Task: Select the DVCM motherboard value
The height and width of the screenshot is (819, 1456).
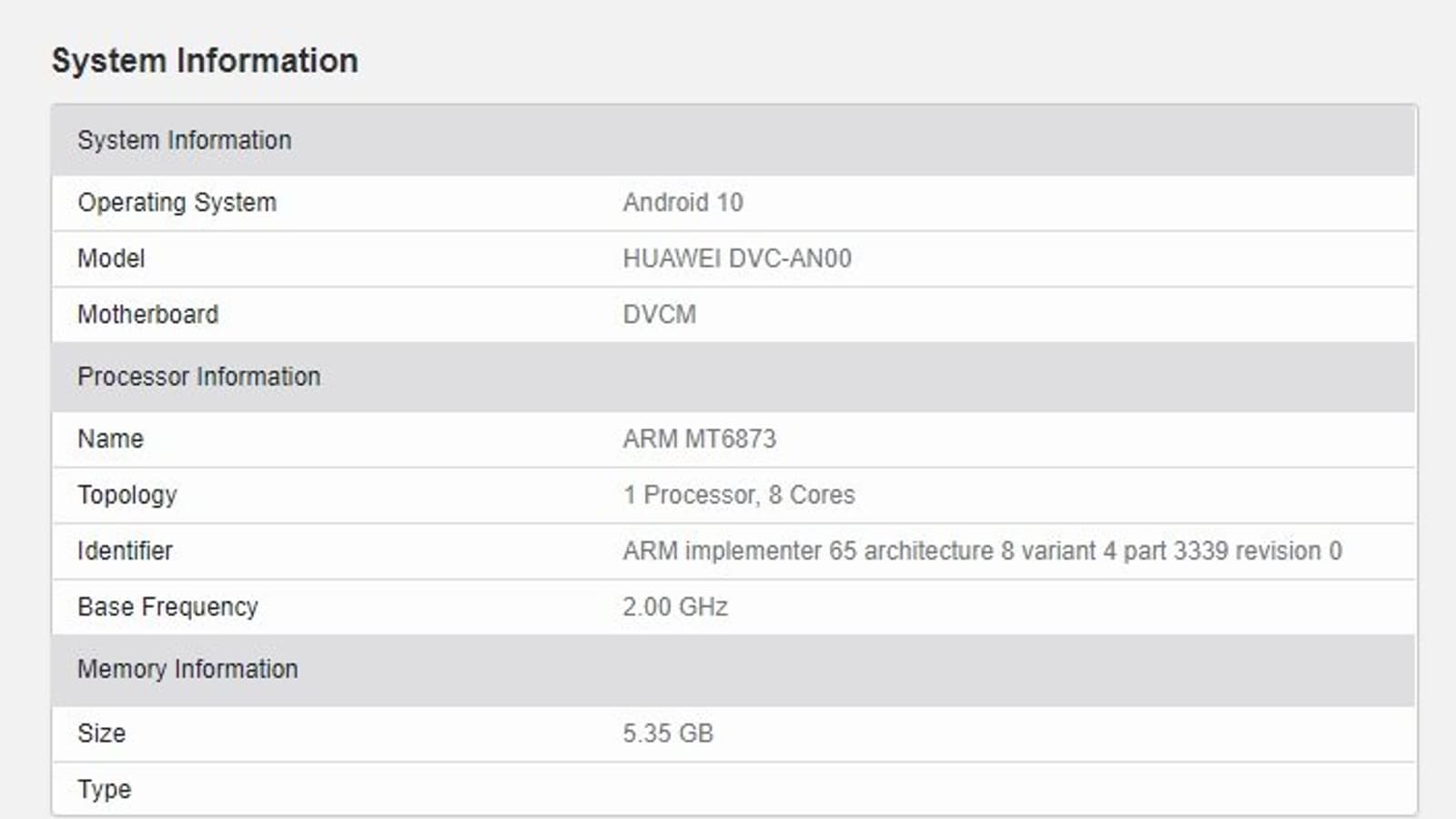Action: (659, 314)
